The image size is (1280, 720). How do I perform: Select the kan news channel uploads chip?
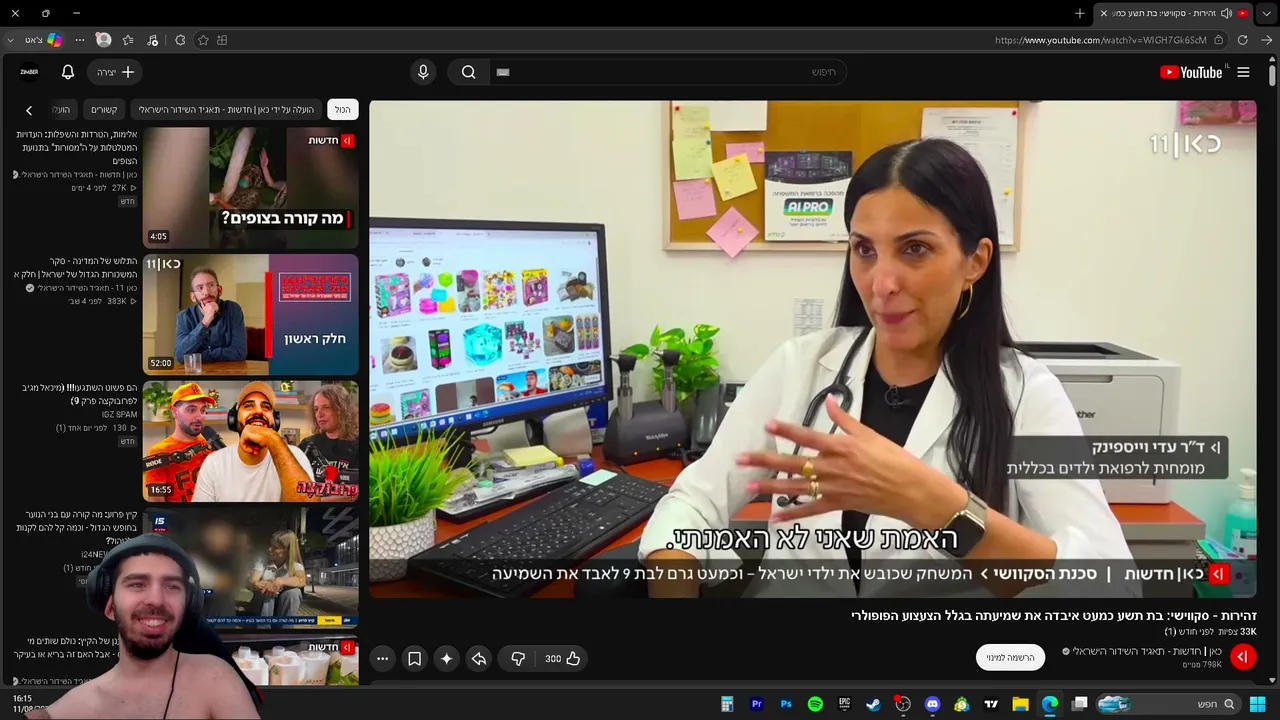coord(226,109)
